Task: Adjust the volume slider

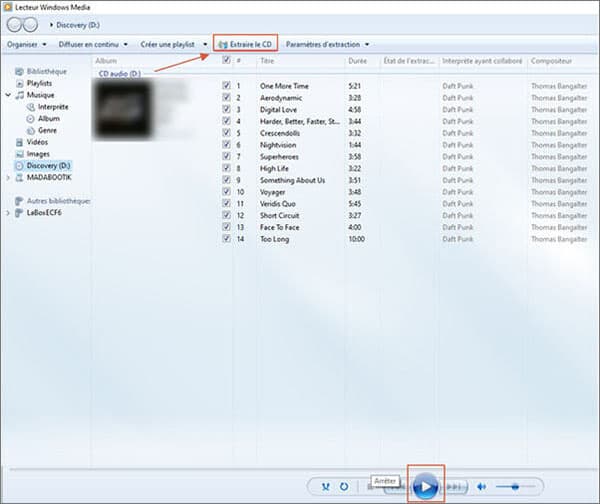Action: pos(515,487)
